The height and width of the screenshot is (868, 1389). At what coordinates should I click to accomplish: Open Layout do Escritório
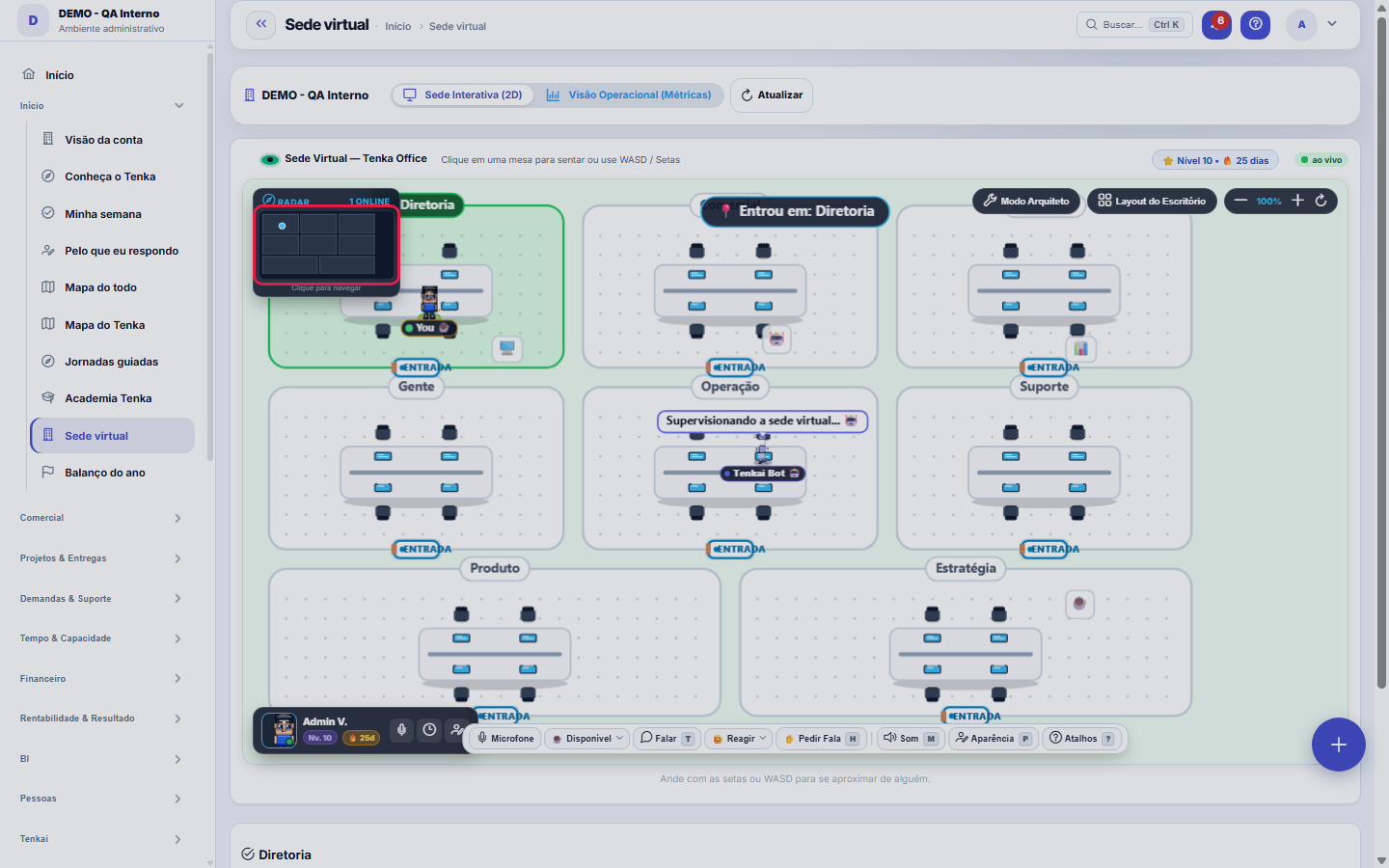coord(1152,201)
